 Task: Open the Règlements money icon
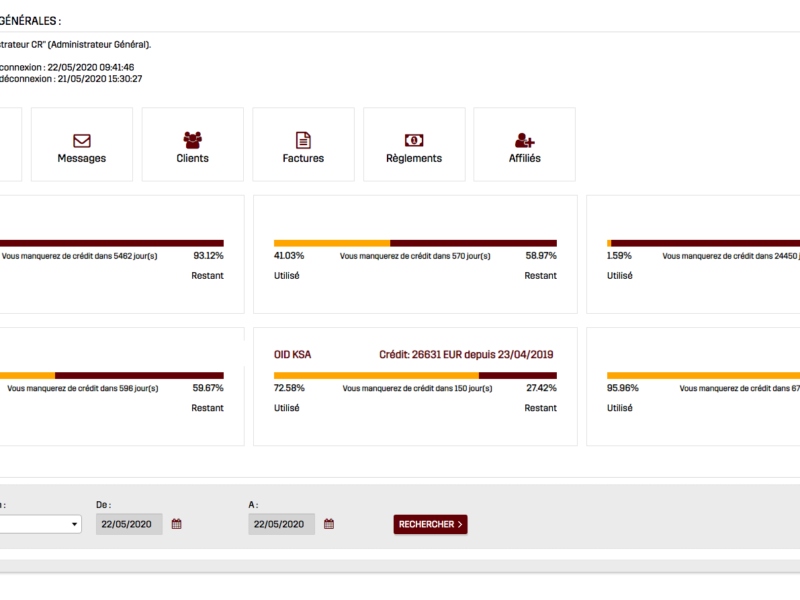(x=414, y=140)
